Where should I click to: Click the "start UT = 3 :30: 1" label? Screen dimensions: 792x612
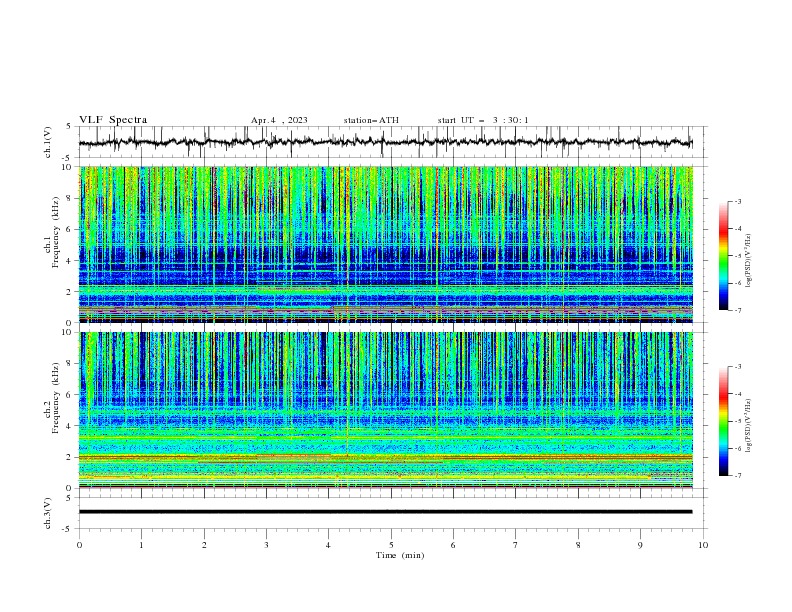coord(483,120)
